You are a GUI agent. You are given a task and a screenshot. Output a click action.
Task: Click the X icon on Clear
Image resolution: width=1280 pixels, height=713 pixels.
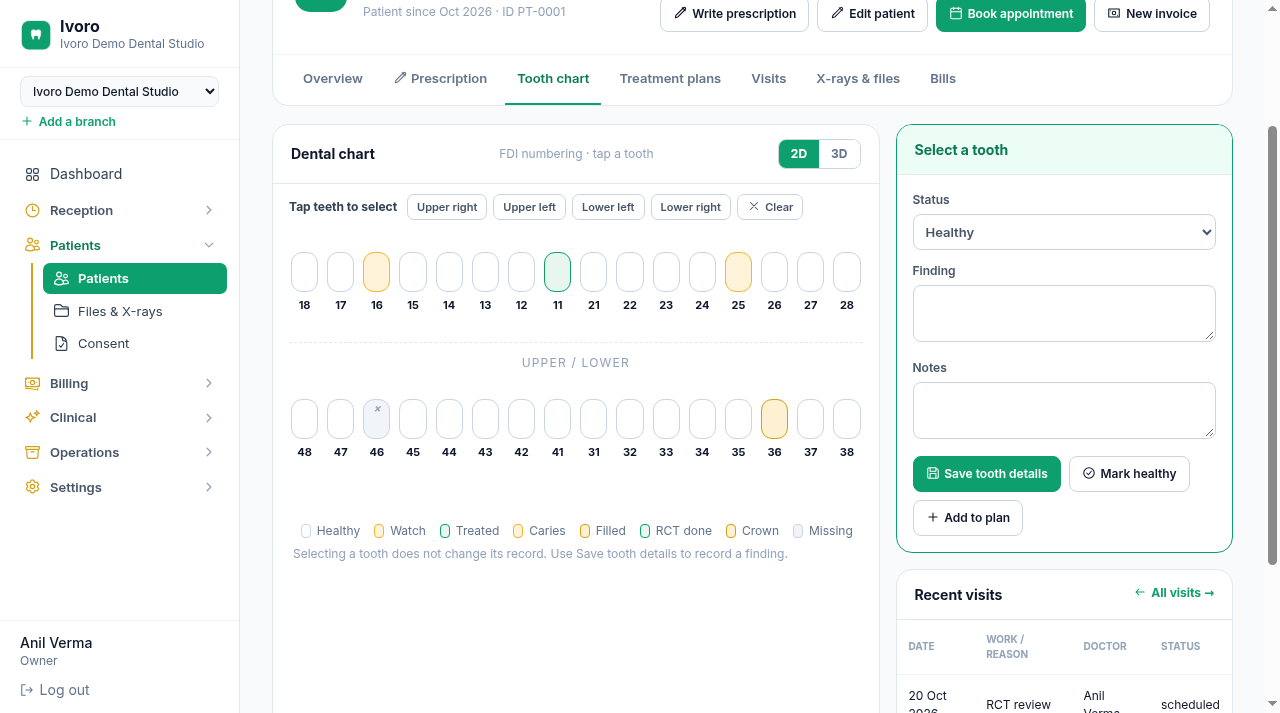click(x=754, y=207)
